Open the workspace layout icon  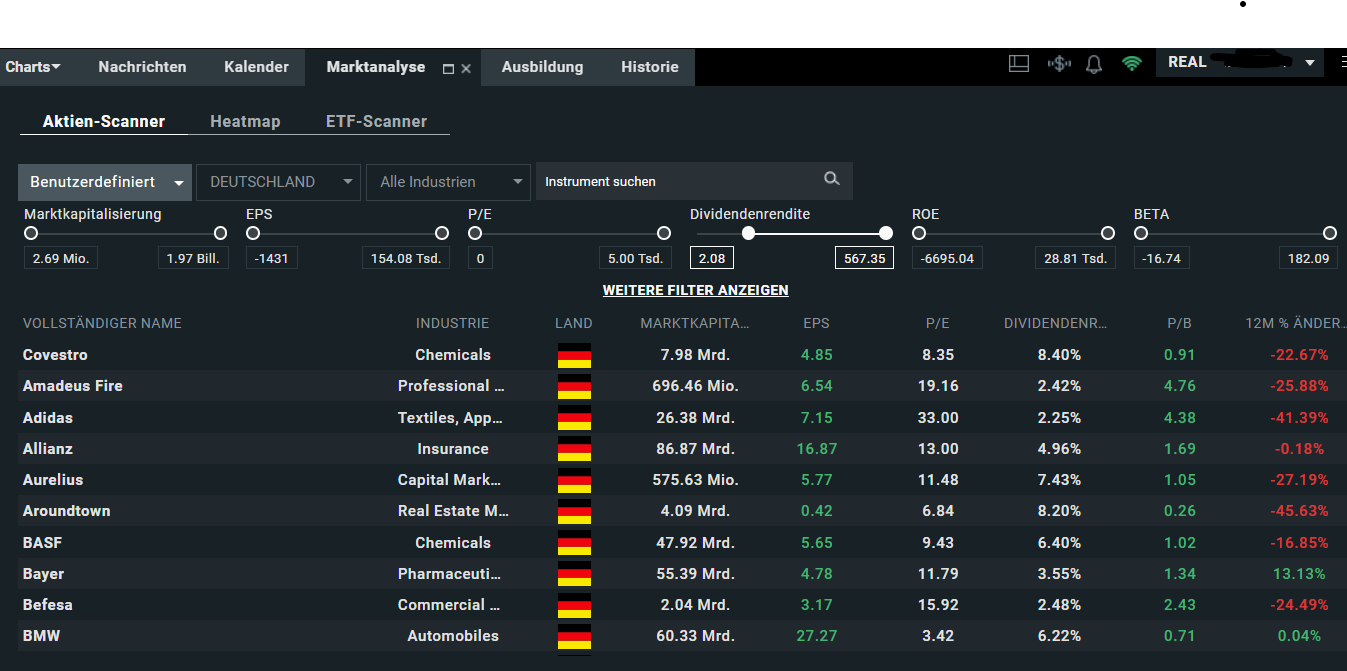point(1018,64)
